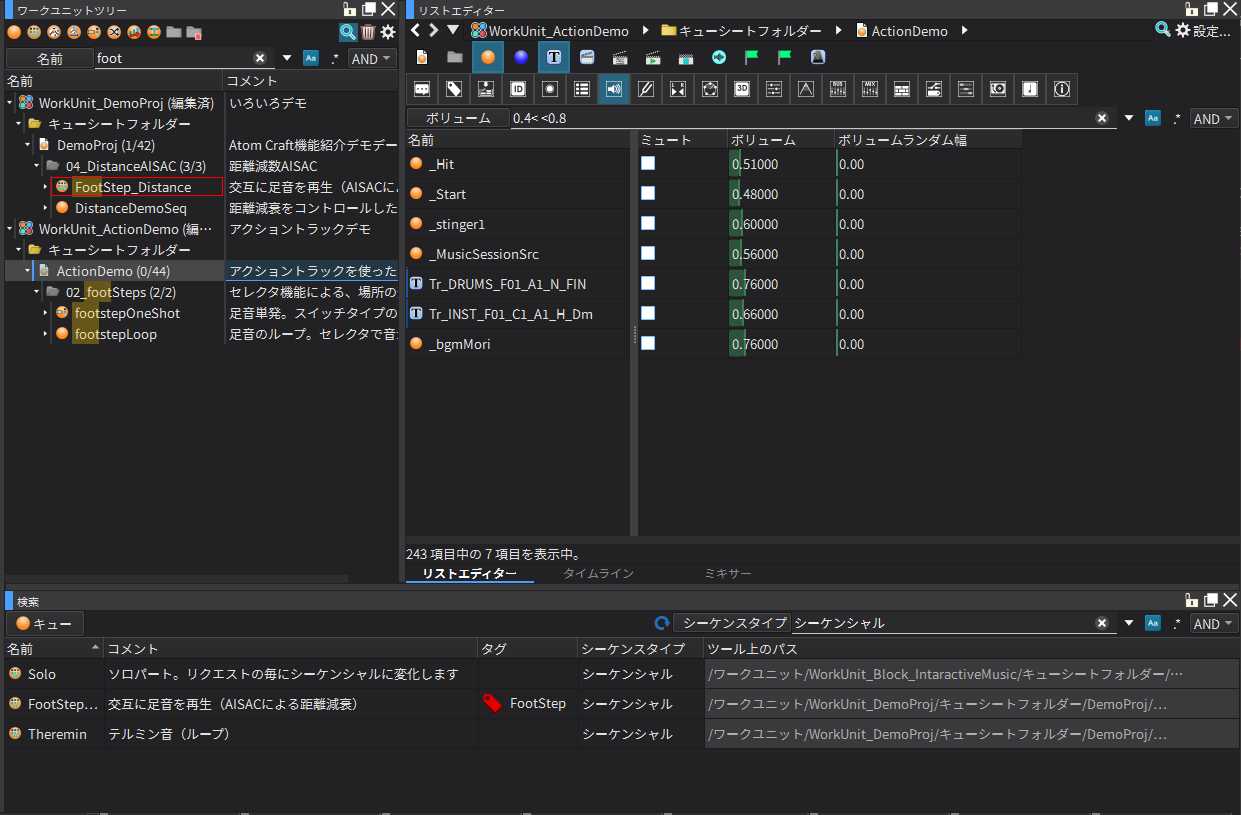
Task: Open AND dropdown in work unit tree filter
Action: (371, 59)
